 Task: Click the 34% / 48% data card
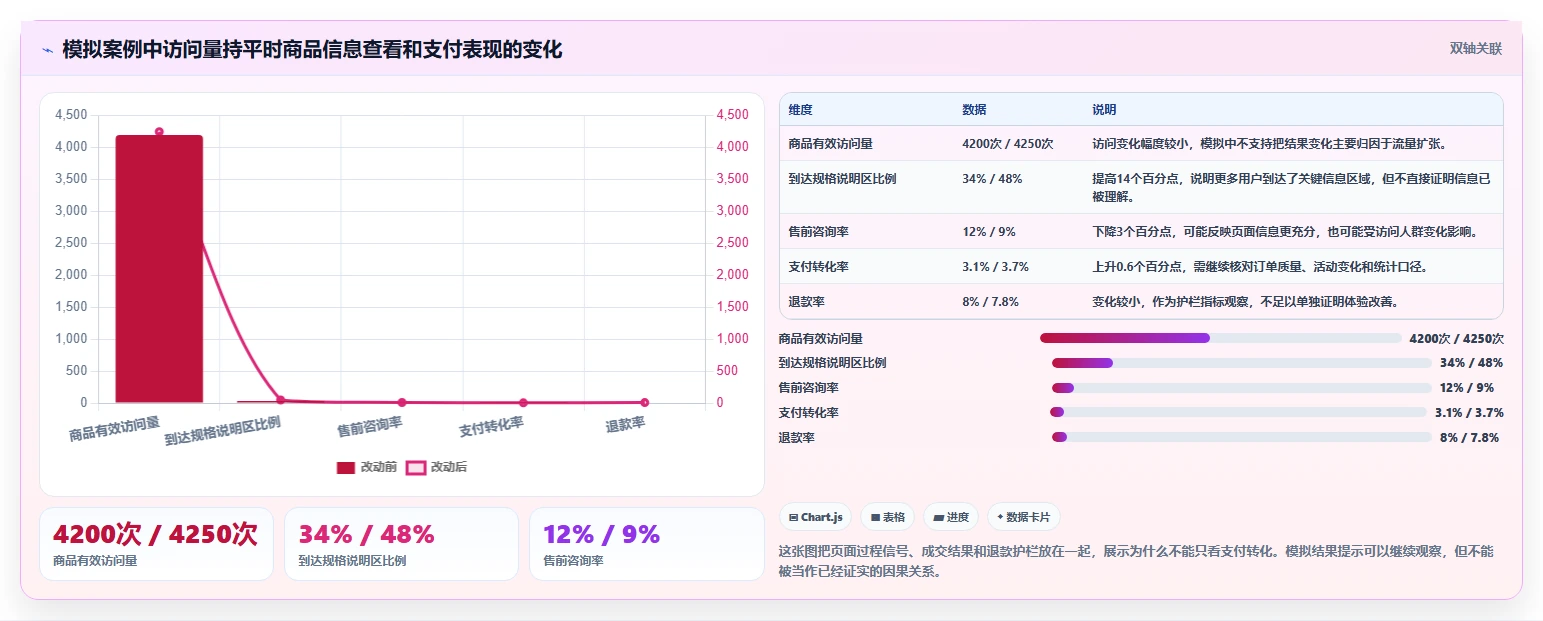pyautogui.click(x=401, y=544)
